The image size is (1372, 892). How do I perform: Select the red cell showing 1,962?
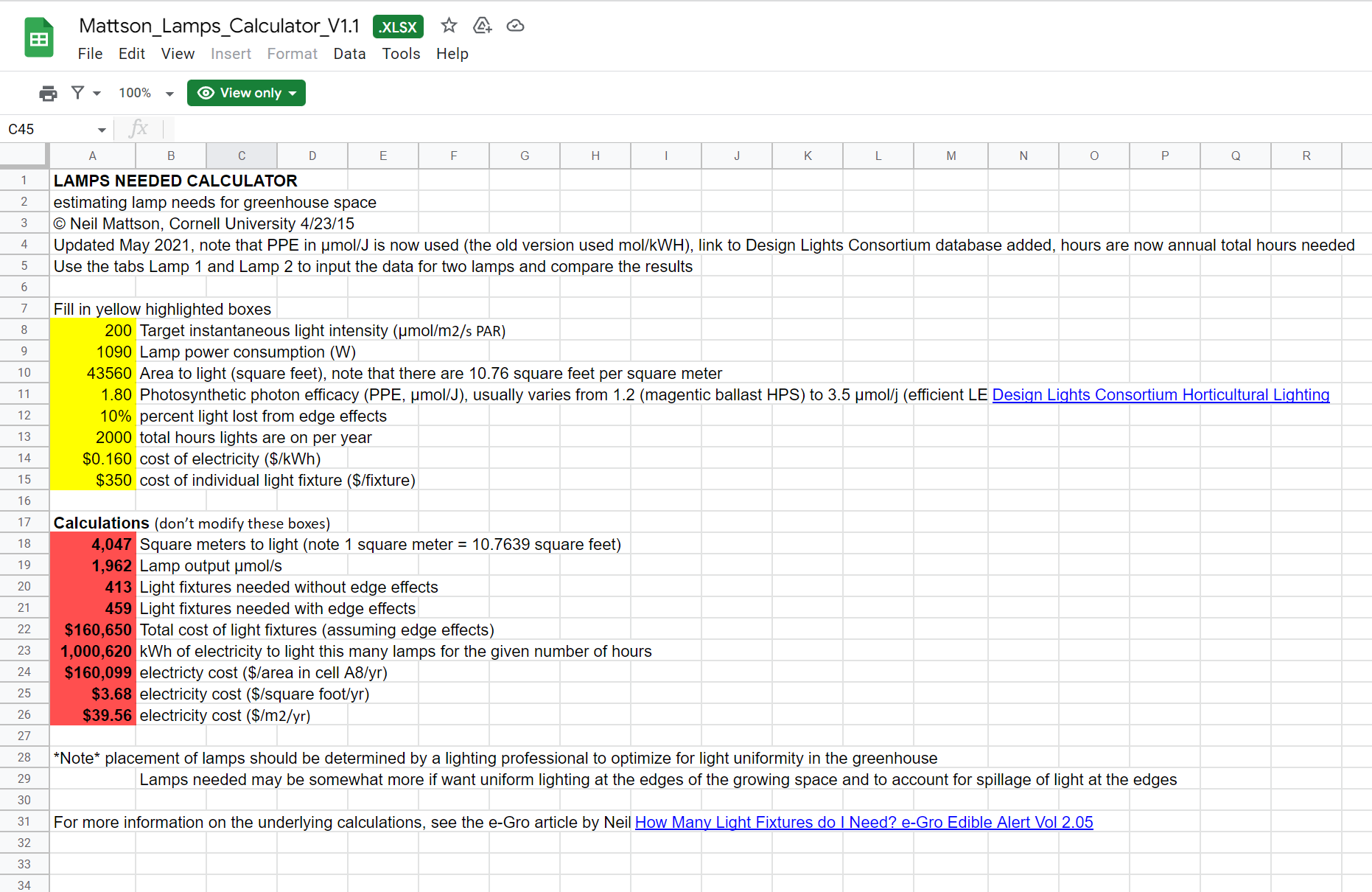pos(93,565)
